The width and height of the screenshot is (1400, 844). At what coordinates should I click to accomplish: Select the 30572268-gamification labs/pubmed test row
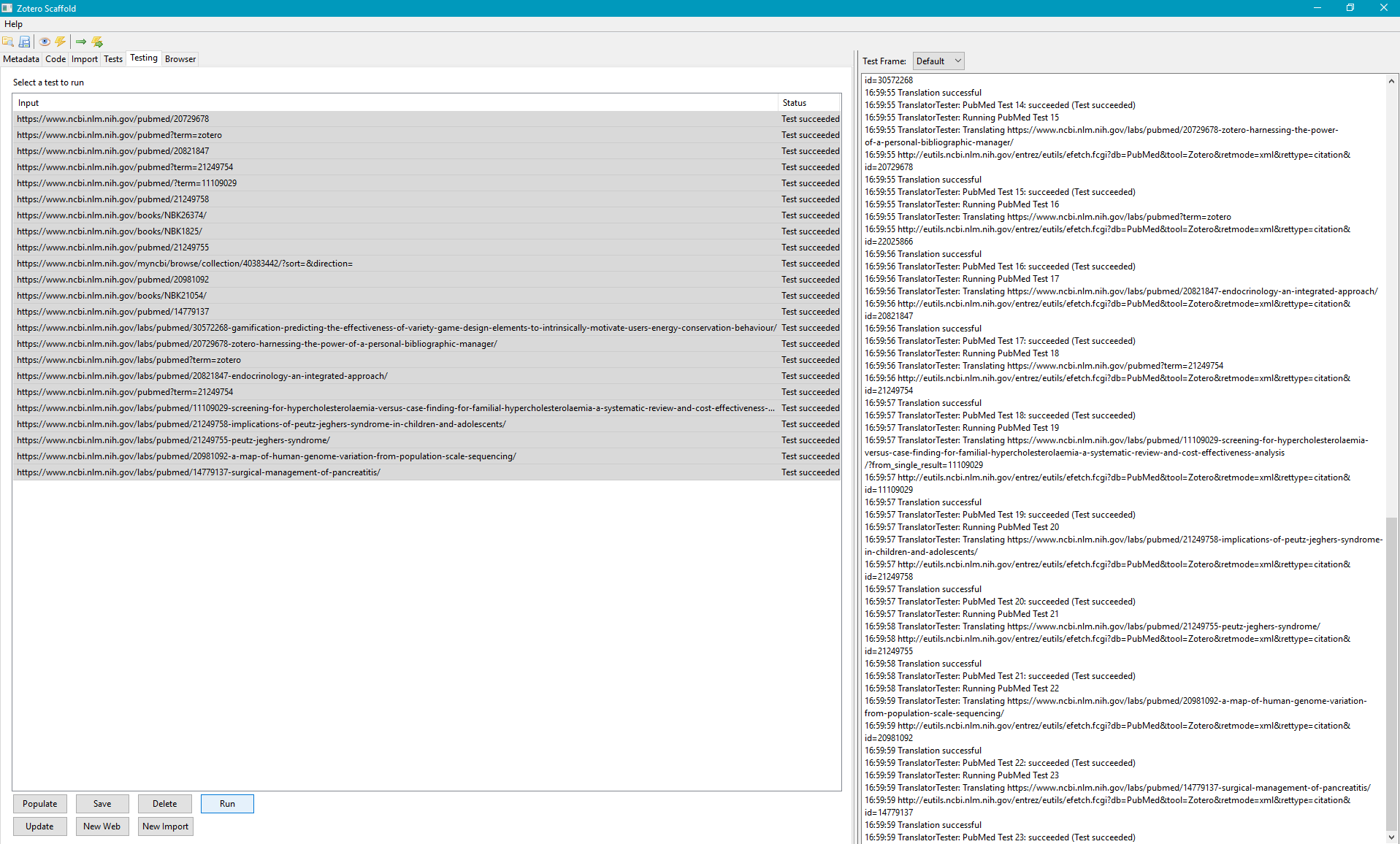coord(427,328)
